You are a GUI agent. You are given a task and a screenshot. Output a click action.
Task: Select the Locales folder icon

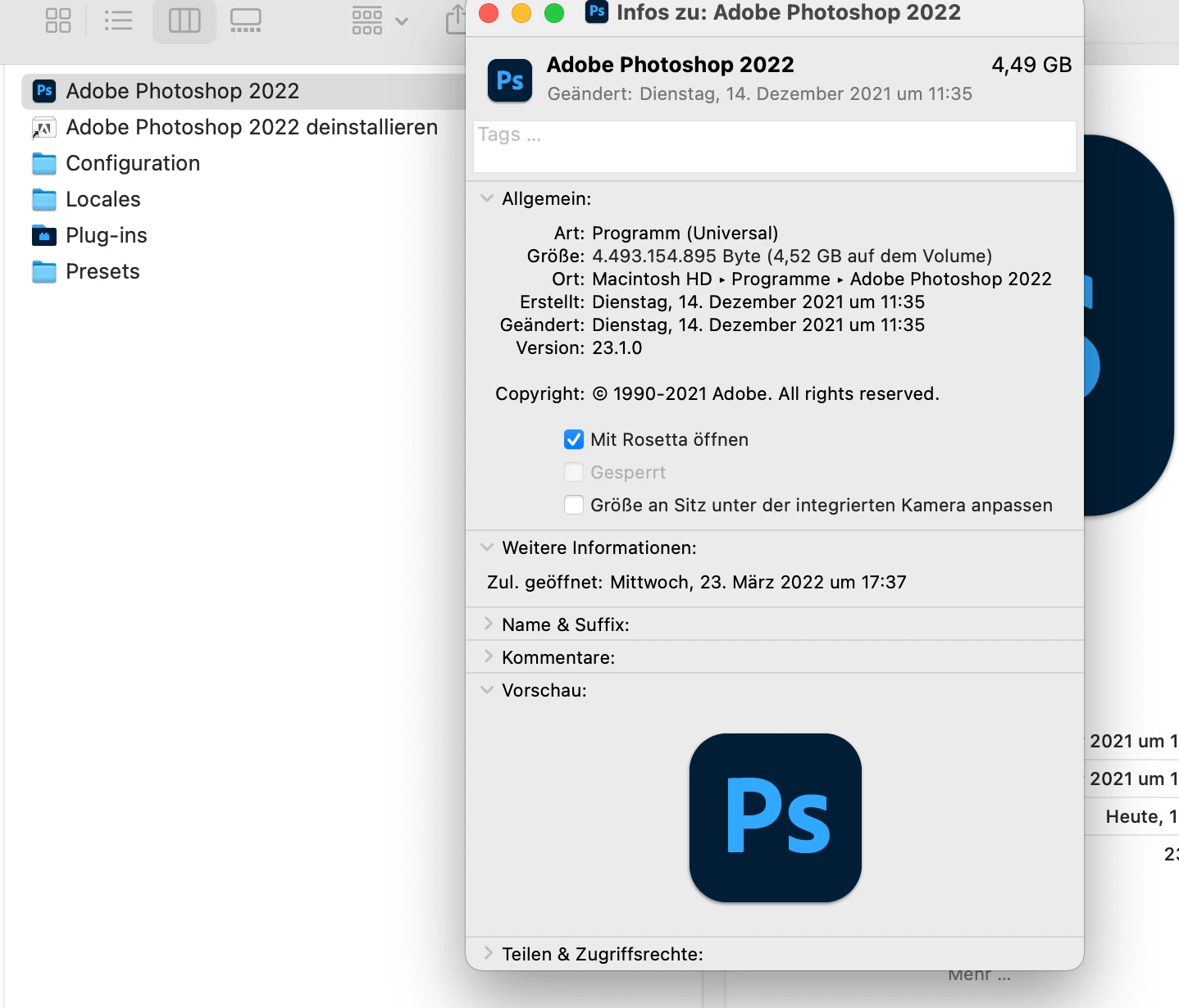[44, 200]
